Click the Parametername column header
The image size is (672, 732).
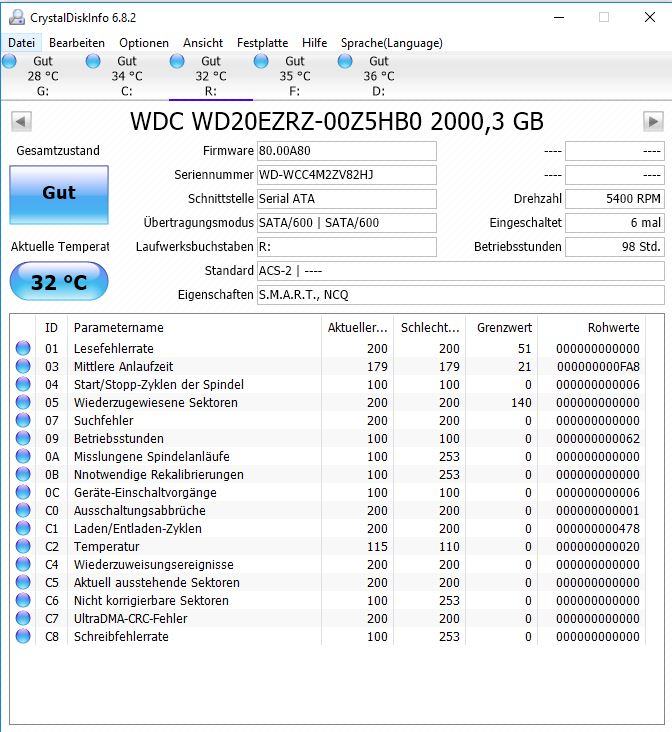point(194,328)
